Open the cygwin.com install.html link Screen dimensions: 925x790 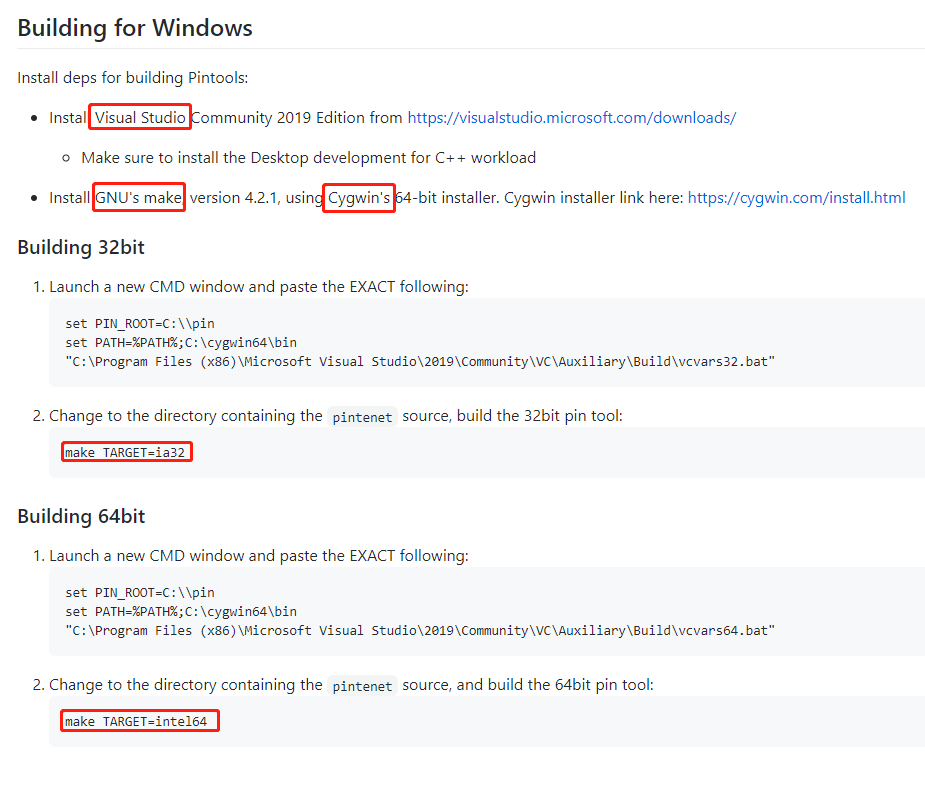point(796,198)
